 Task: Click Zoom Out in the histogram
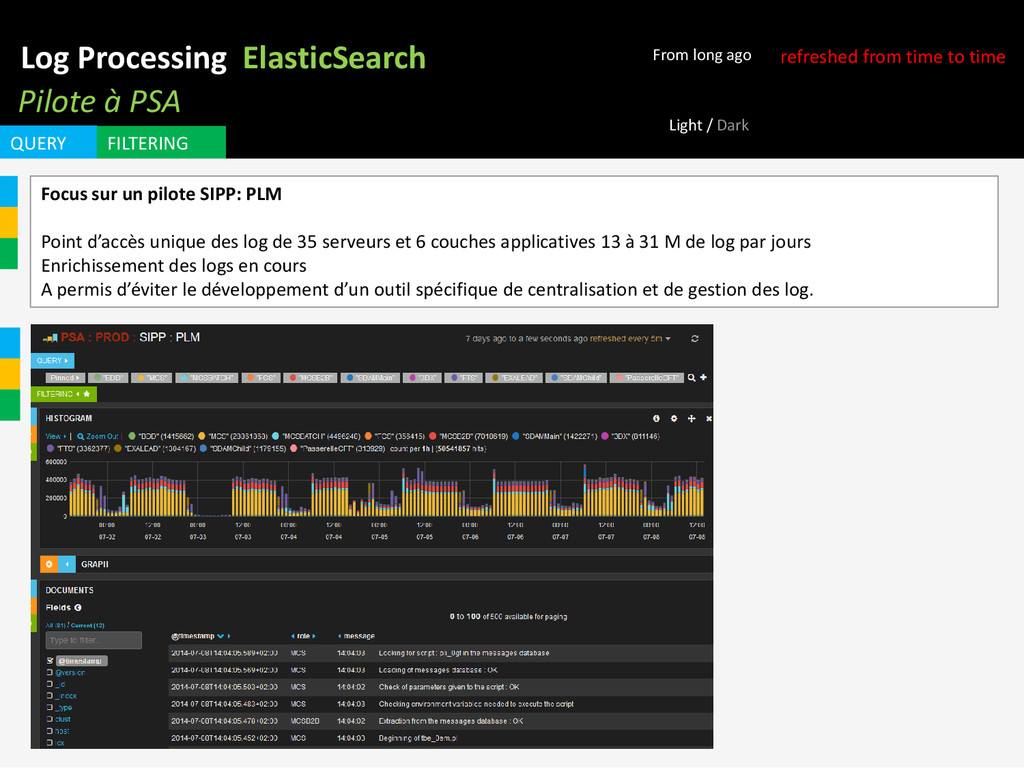(x=99, y=436)
